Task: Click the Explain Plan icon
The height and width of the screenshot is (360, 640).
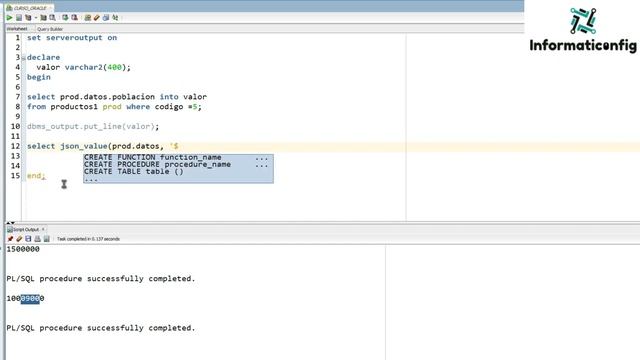Action: (x=28, y=18)
